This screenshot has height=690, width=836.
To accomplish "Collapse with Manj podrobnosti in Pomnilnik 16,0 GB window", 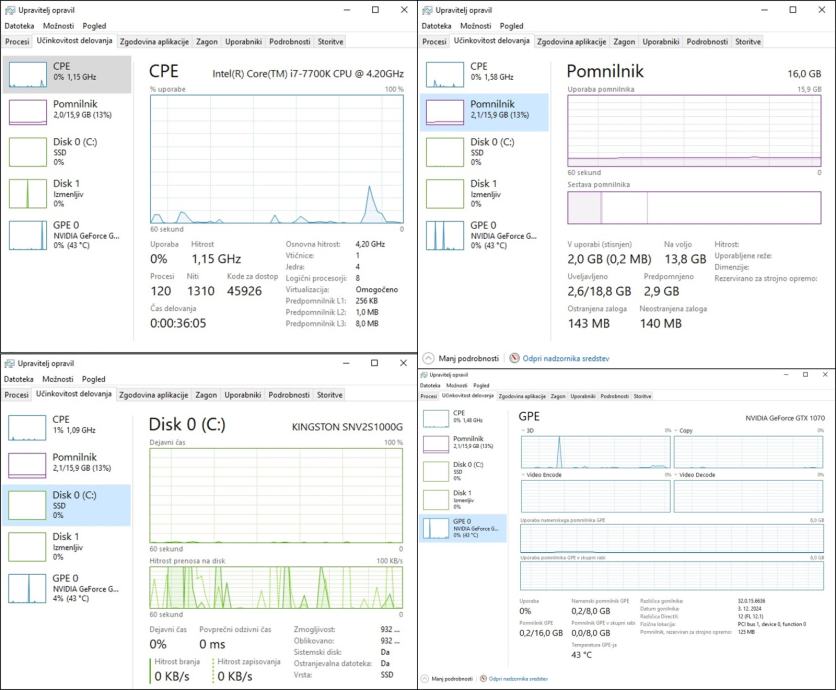I will click(x=460, y=358).
